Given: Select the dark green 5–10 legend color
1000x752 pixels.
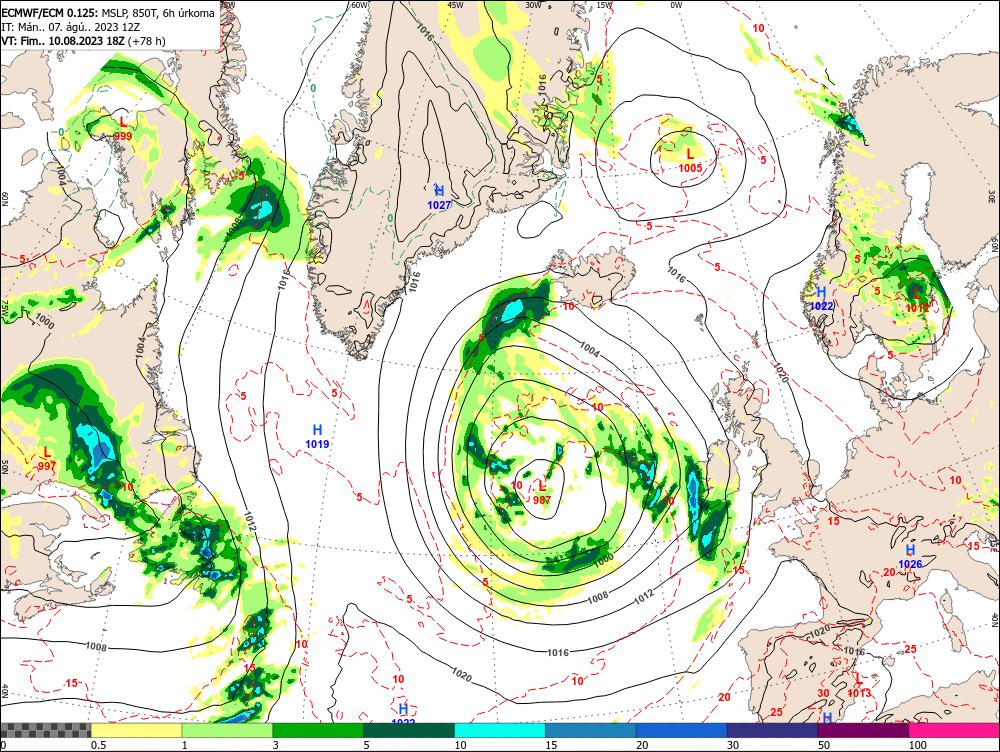Looking at the screenshot, I should point(409,730).
